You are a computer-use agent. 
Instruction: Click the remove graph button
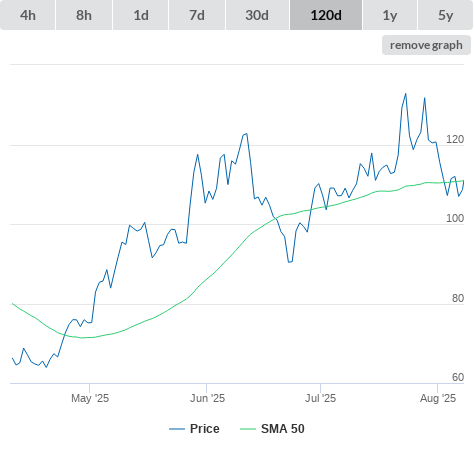[x=426, y=45]
